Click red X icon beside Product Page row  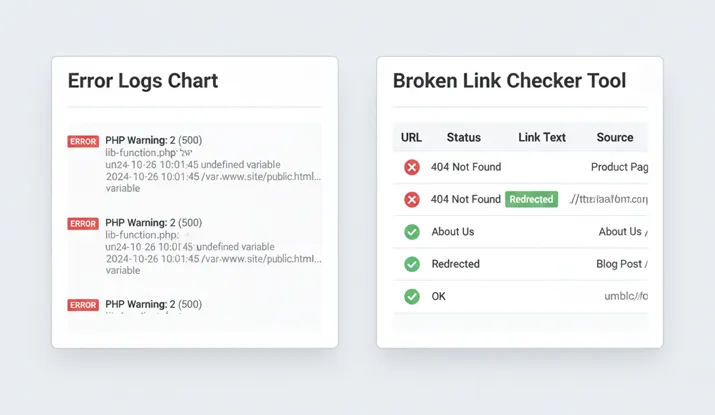411,167
